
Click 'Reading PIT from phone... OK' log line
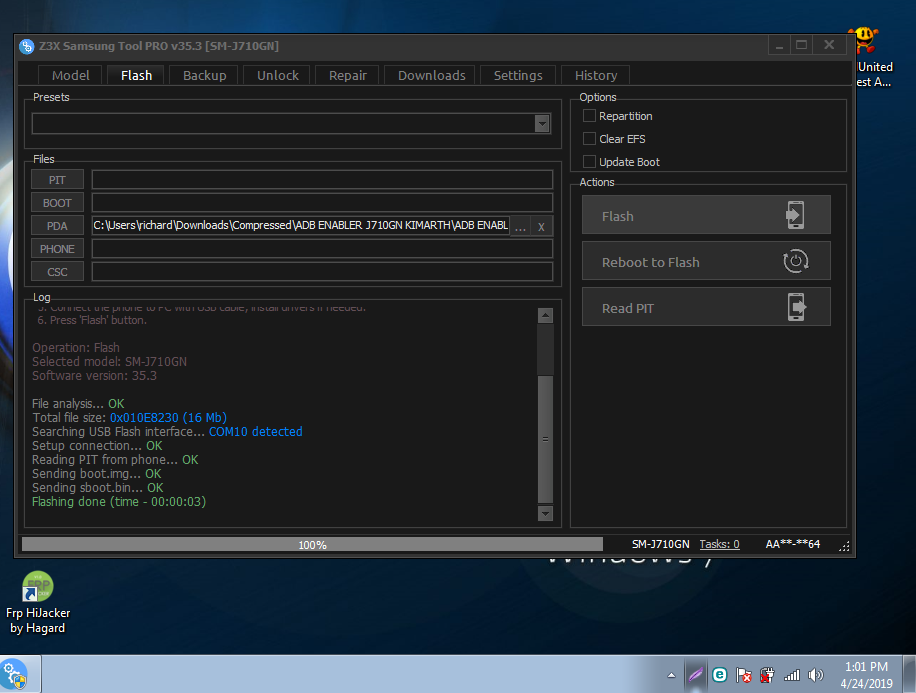coord(115,460)
